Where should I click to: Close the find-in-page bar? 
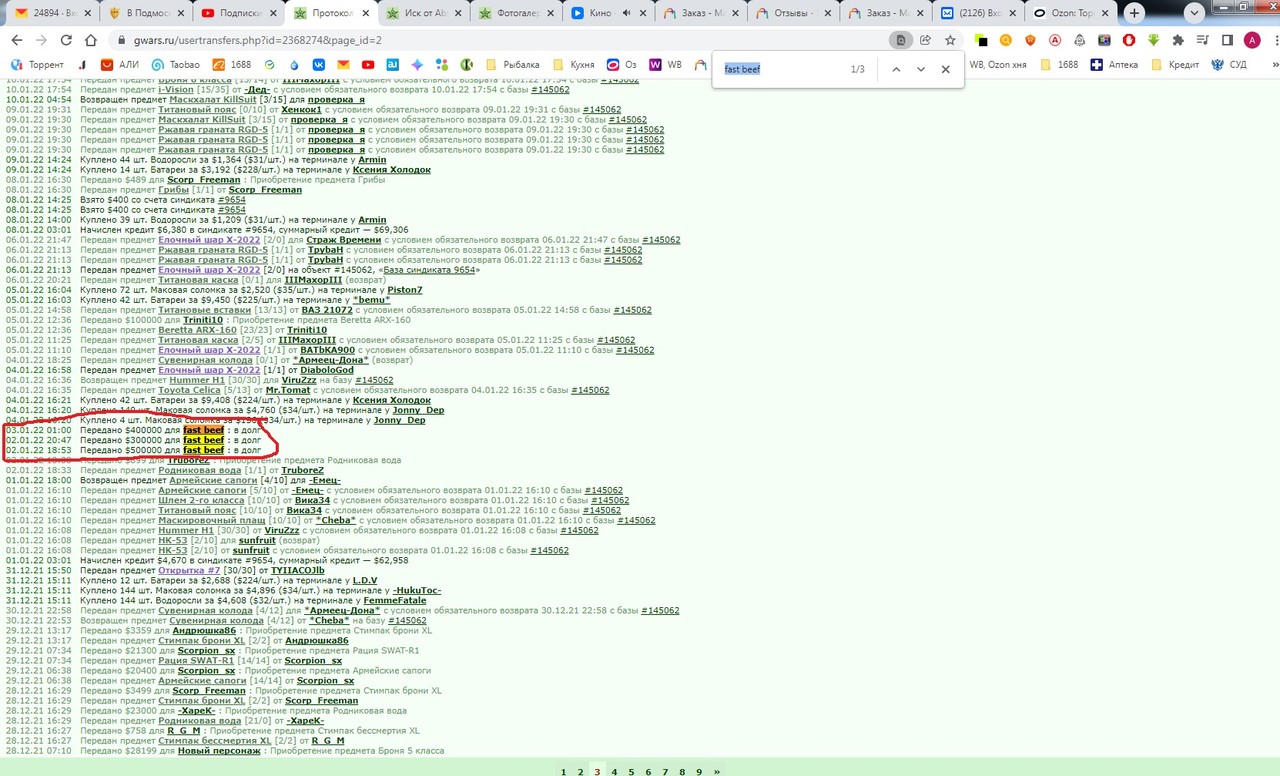(946, 69)
